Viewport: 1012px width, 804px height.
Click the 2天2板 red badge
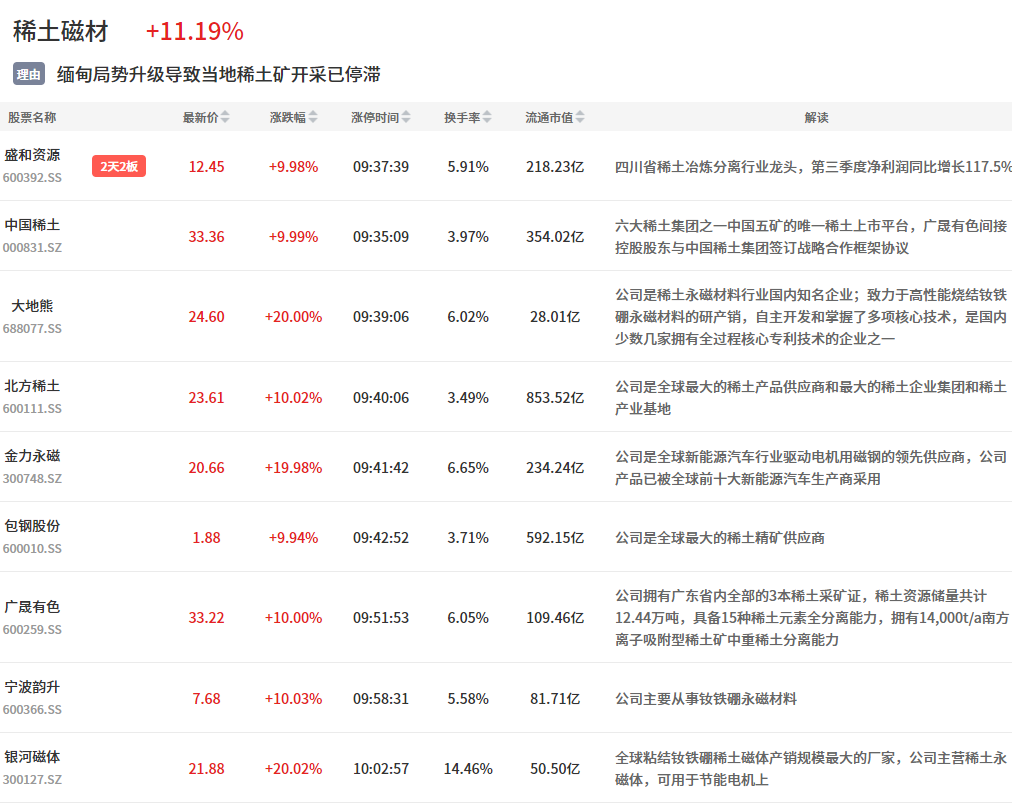click(119, 166)
